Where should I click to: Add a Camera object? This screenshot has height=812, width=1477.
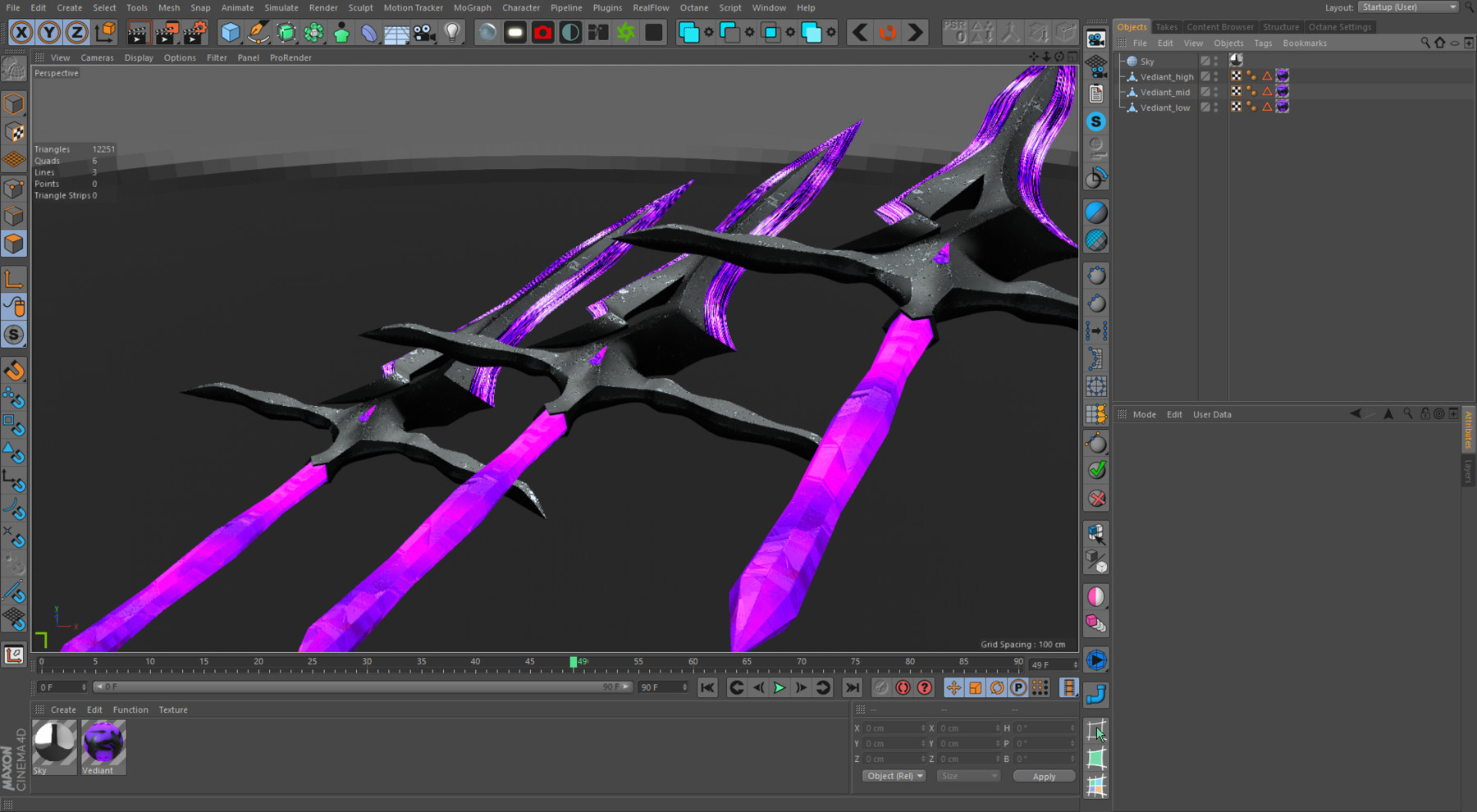(x=424, y=33)
